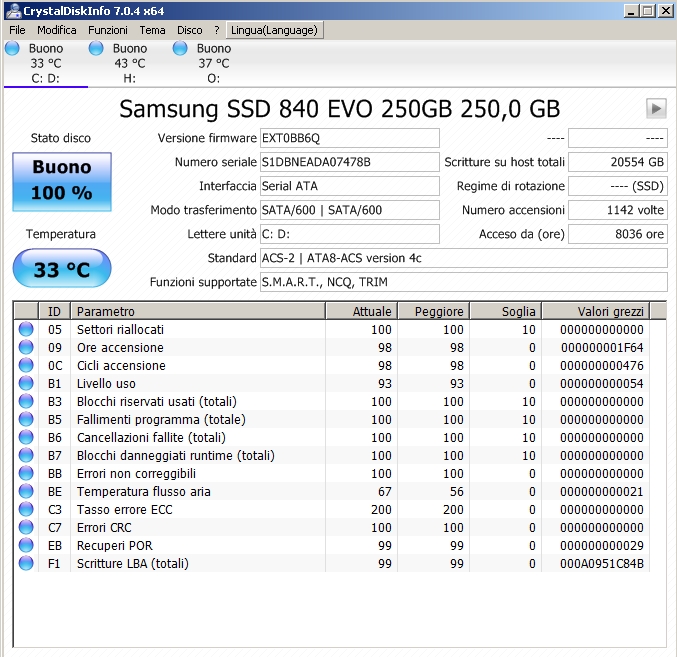Click status orb of Errori CRC row
677x657 pixels.
[x=26, y=527]
